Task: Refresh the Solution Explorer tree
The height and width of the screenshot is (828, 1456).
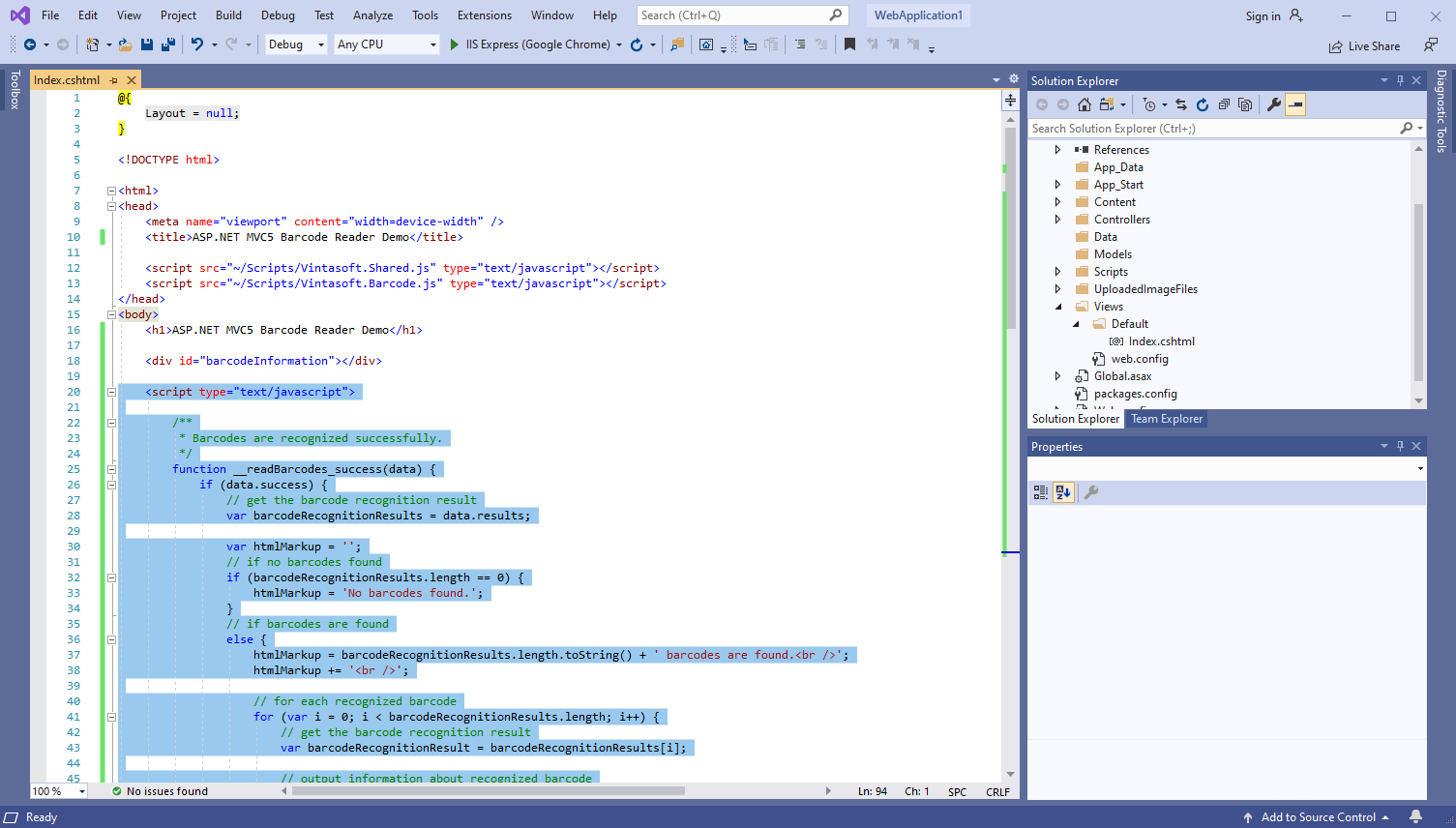Action: pos(1203,104)
